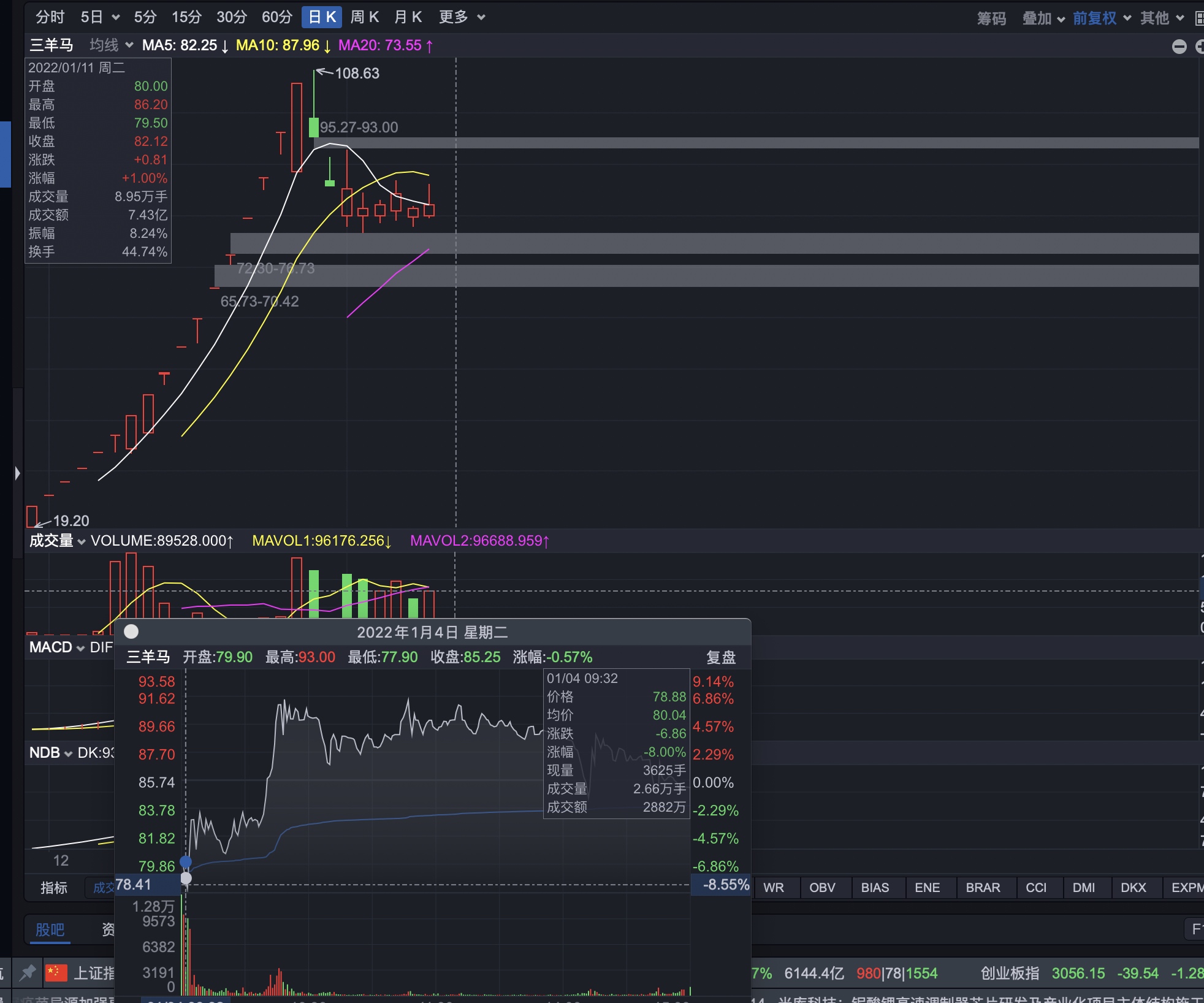This screenshot has width=1204, height=1003.
Task: Close the intraday popup via gray circle
Action: pos(131,631)
